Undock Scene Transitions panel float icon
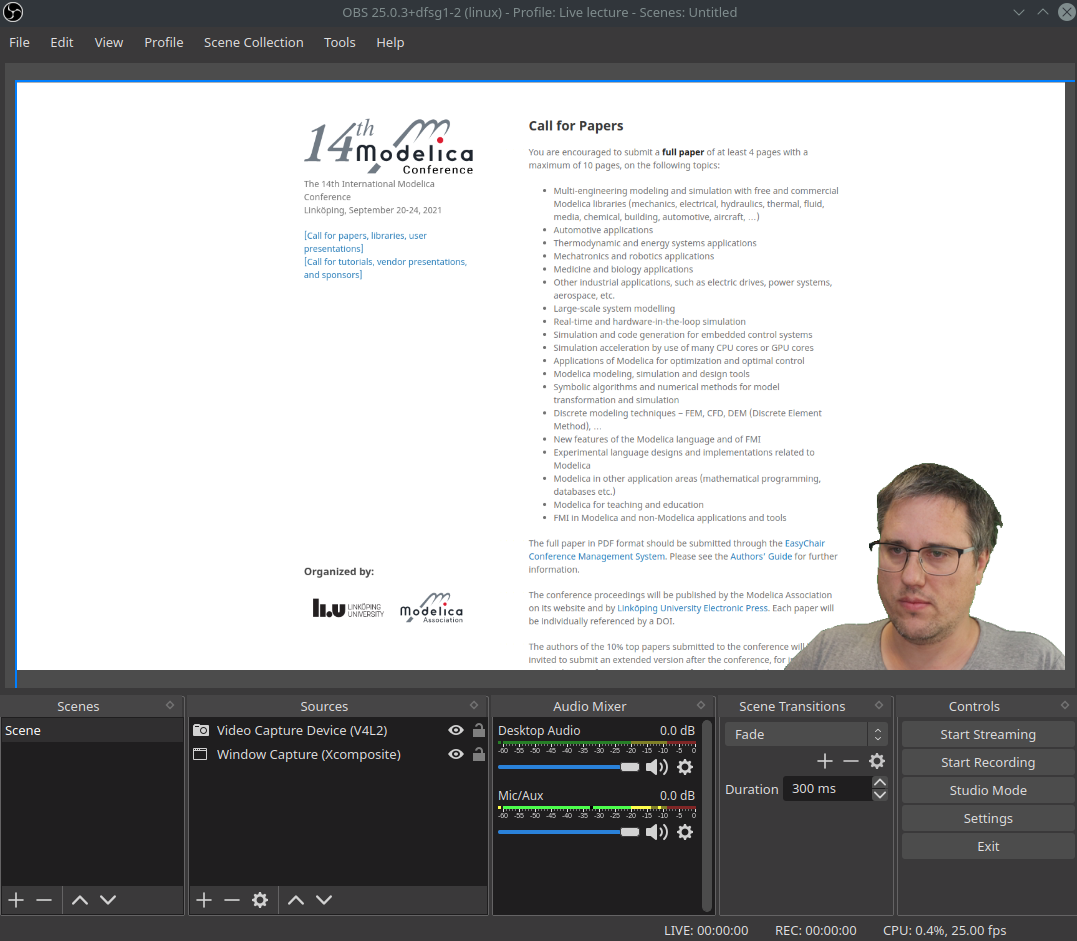1077x941 pixels. click(879, 705)
